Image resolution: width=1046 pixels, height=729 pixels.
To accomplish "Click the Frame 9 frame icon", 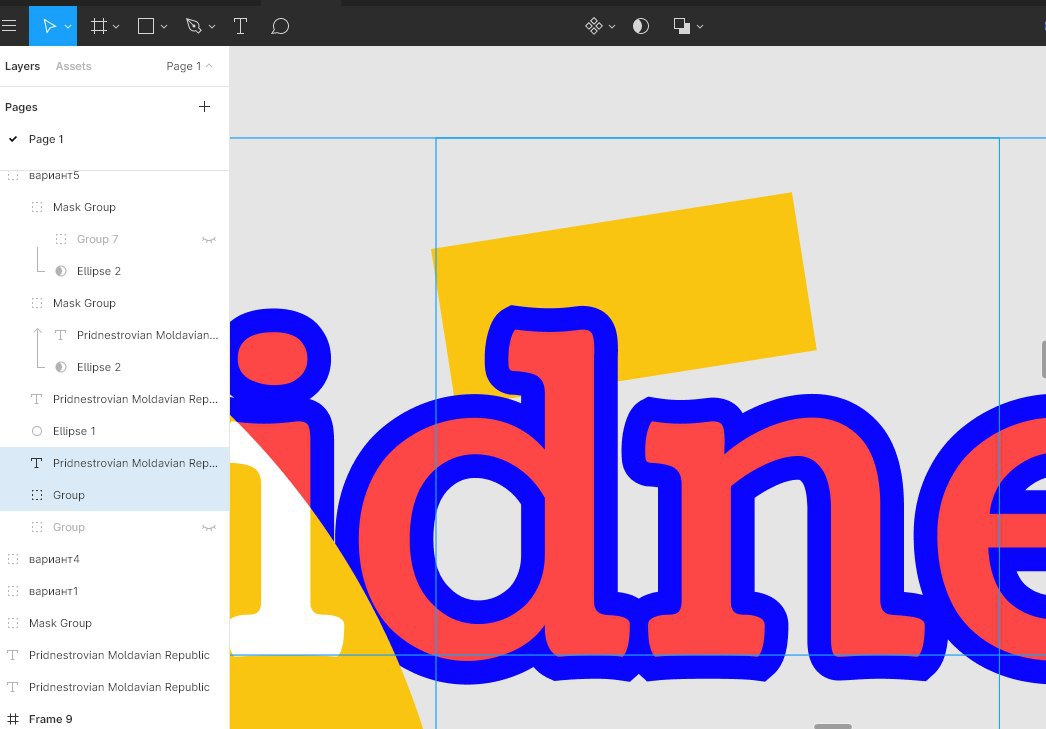I will pyautogui.click(x=13, y=719).
